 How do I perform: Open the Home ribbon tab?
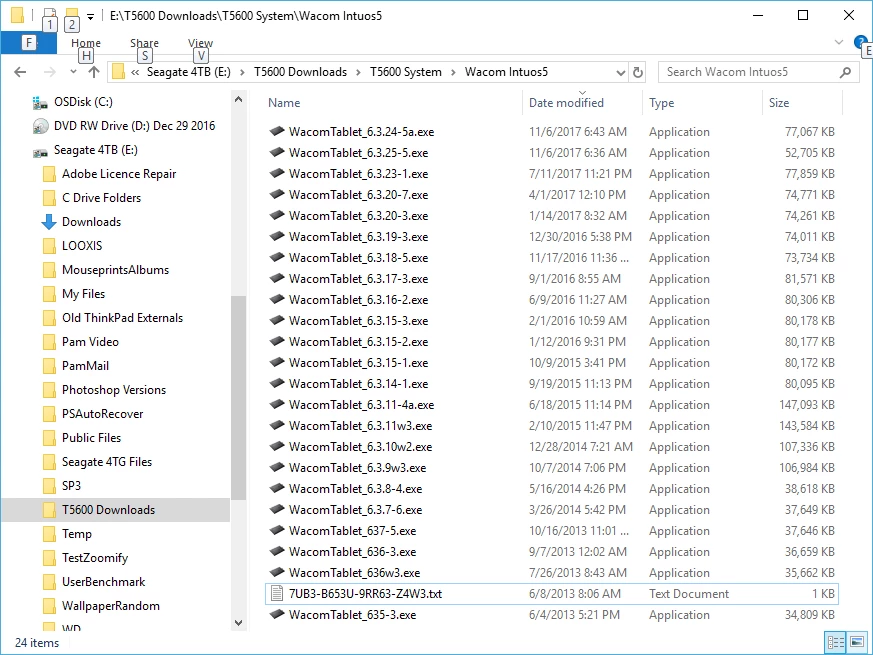tap(86, 43)
